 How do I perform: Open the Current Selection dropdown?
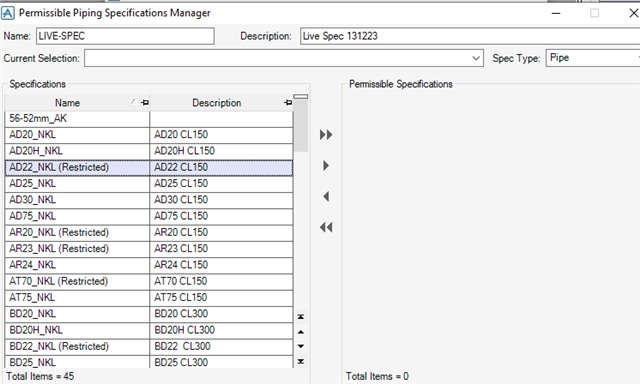click(476, 58)
